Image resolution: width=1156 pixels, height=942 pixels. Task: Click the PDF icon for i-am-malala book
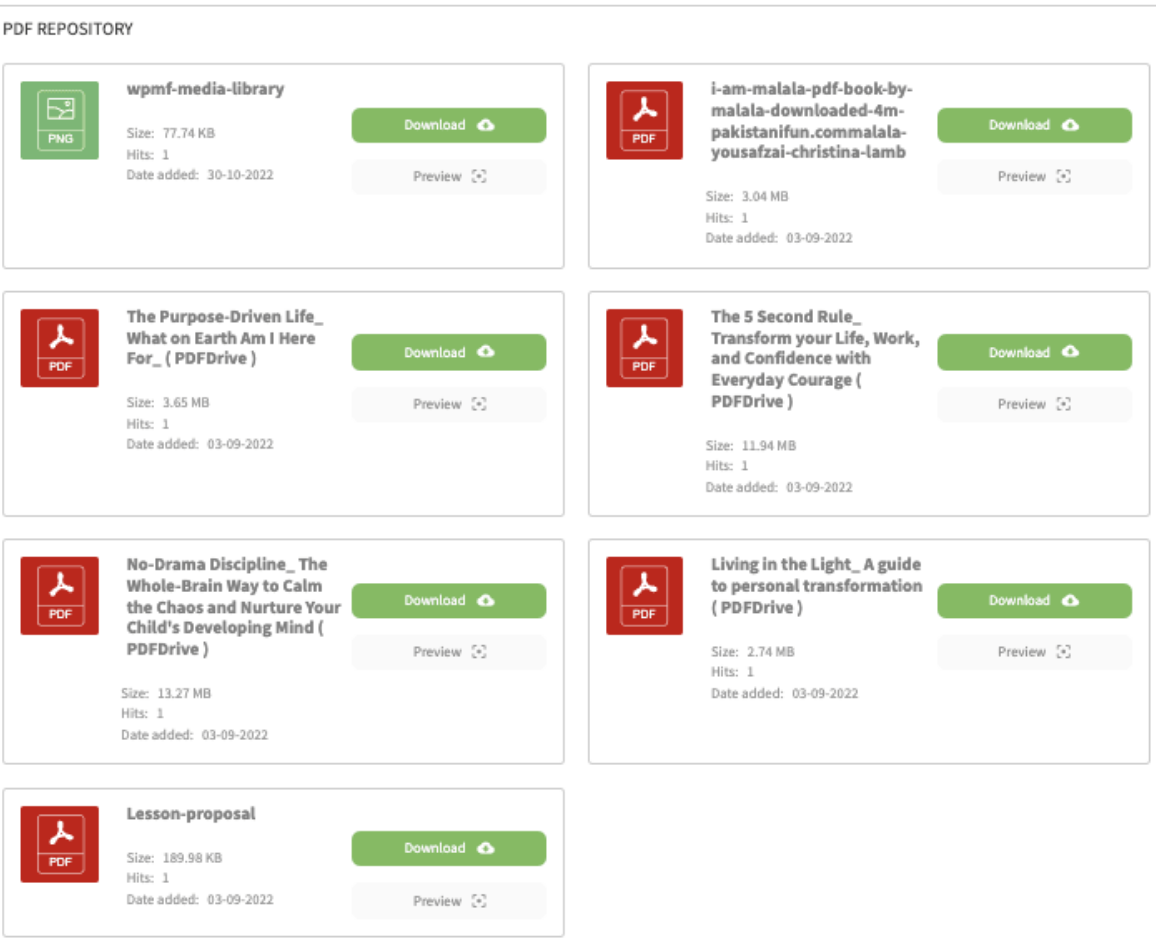click(644, 120)
